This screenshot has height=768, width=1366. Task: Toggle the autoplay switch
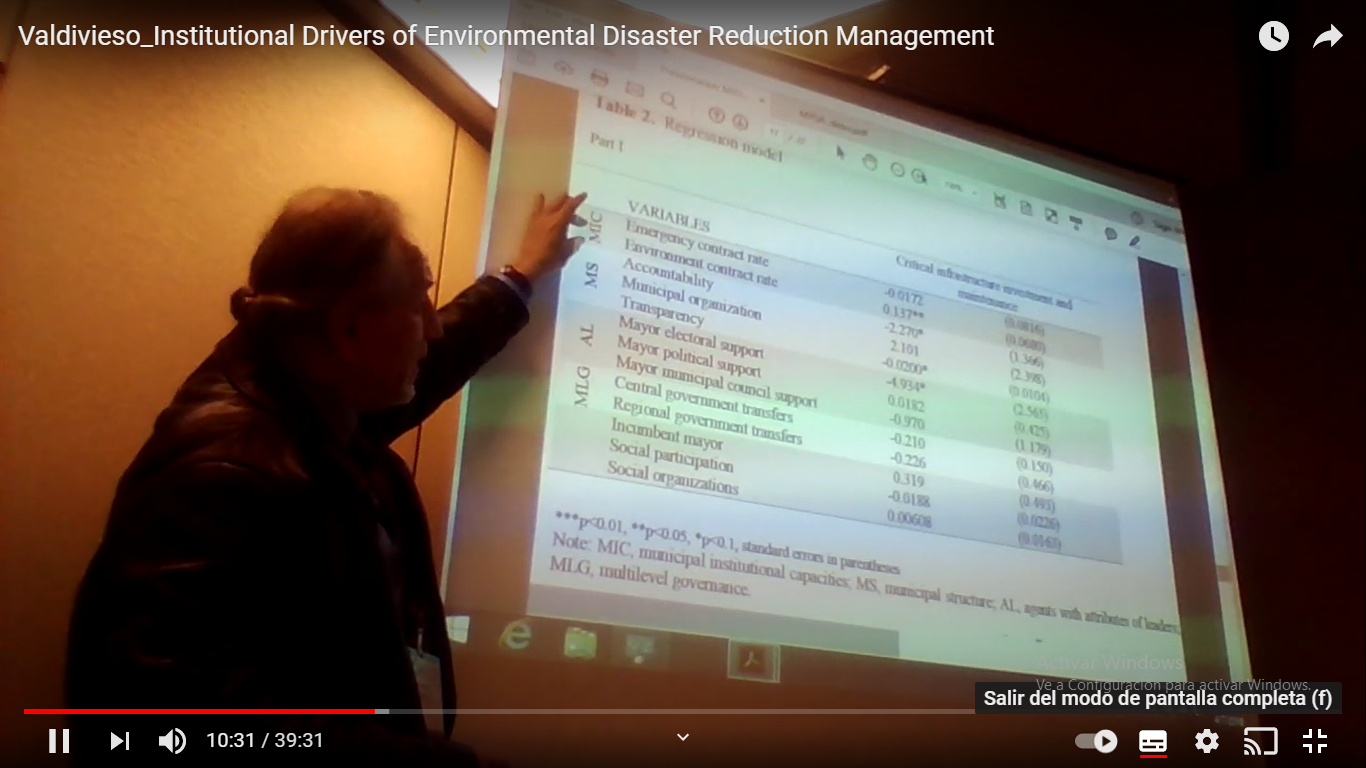[x=1096, y=741]
